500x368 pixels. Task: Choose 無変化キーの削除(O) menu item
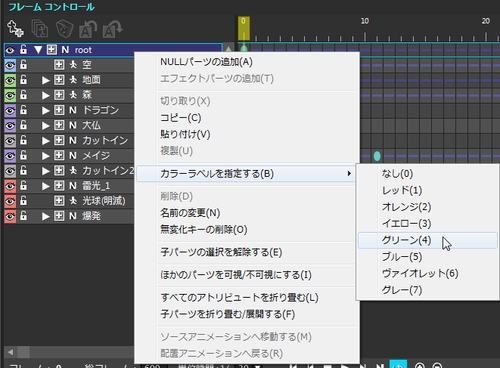pos(247,229)
